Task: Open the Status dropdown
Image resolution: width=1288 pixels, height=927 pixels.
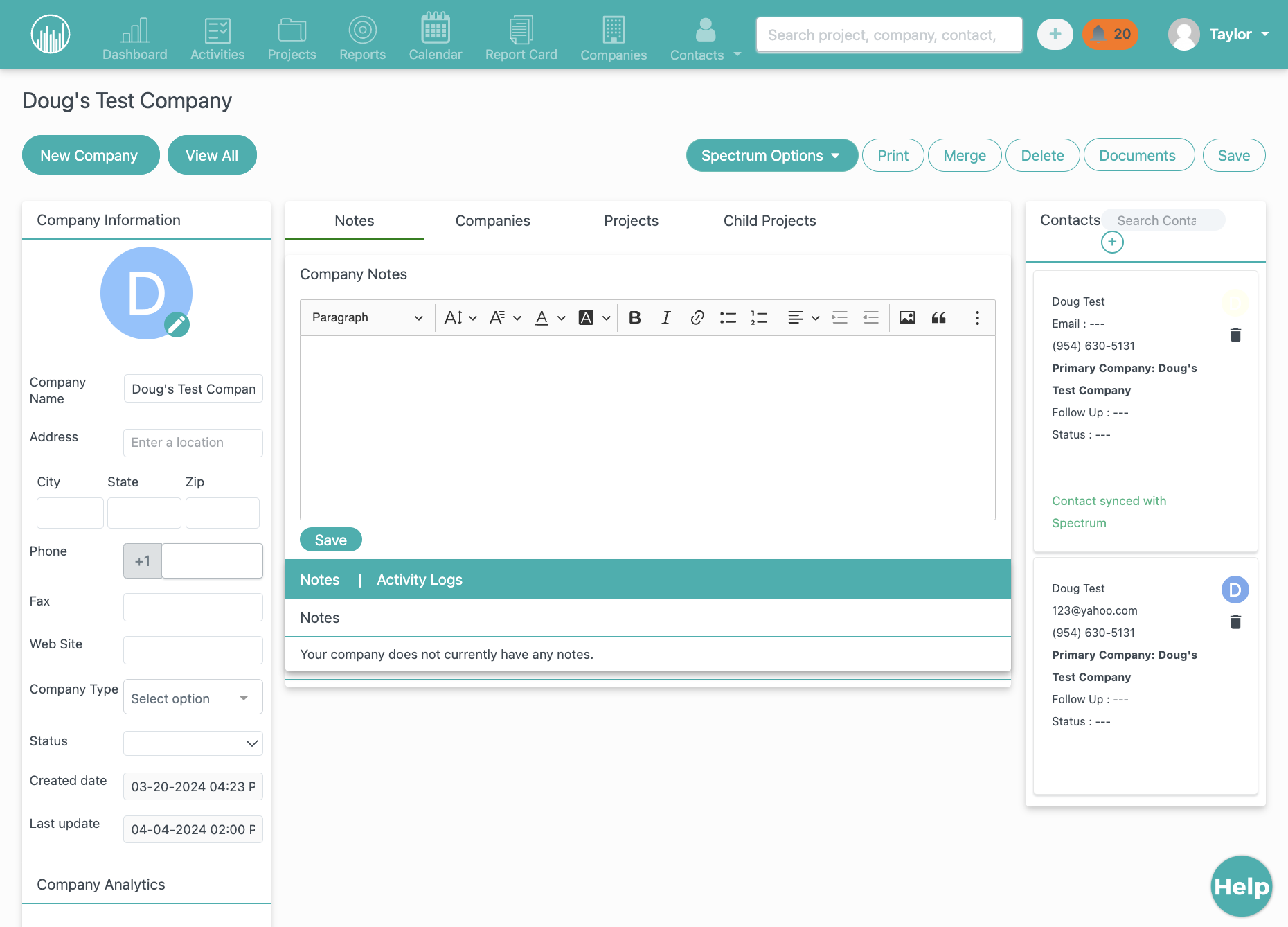Action: click(x=193, y=743)
